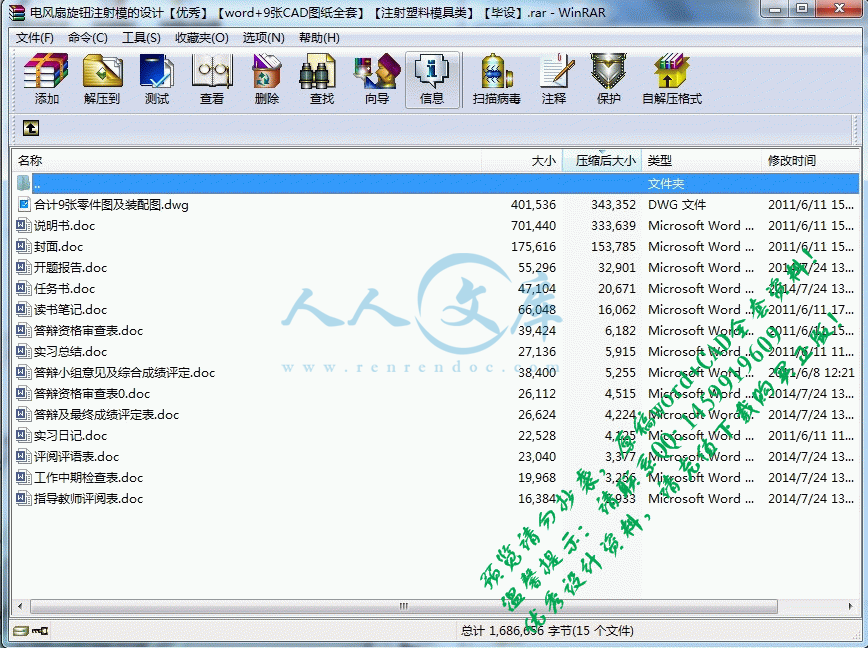Screen dimensions: 868x648
Task: Click modified time 2011/6/8 12:21
Action: pos(812,373)
